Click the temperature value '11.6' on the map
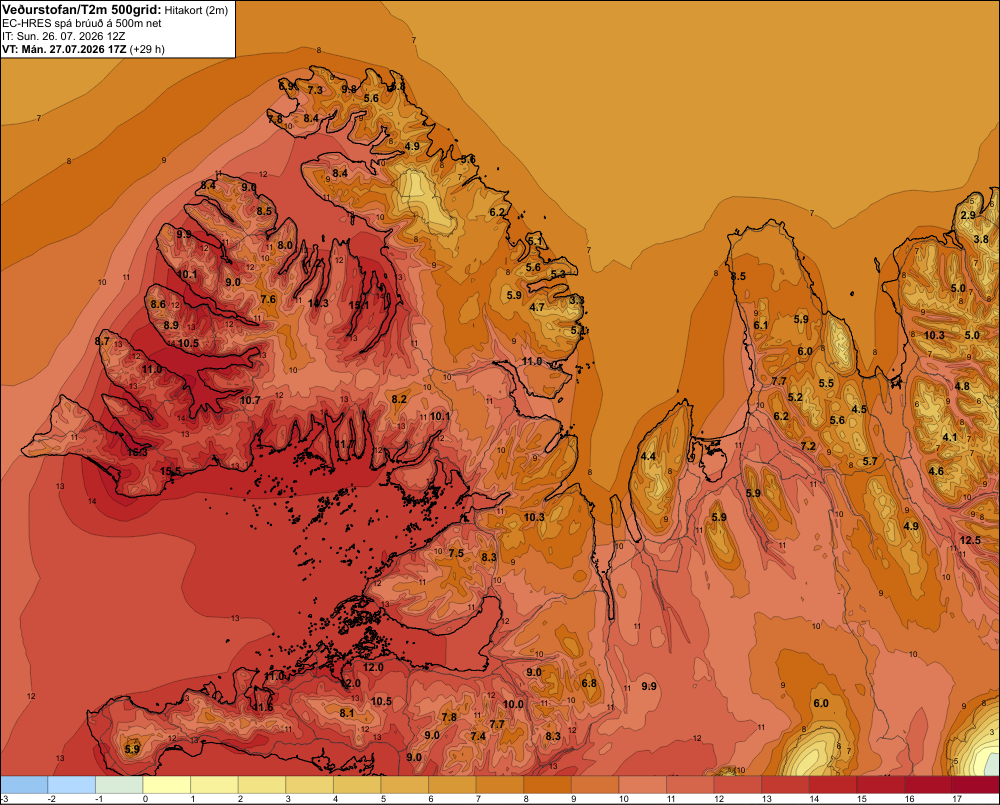Screen dimensions: 1000x805 263,707
